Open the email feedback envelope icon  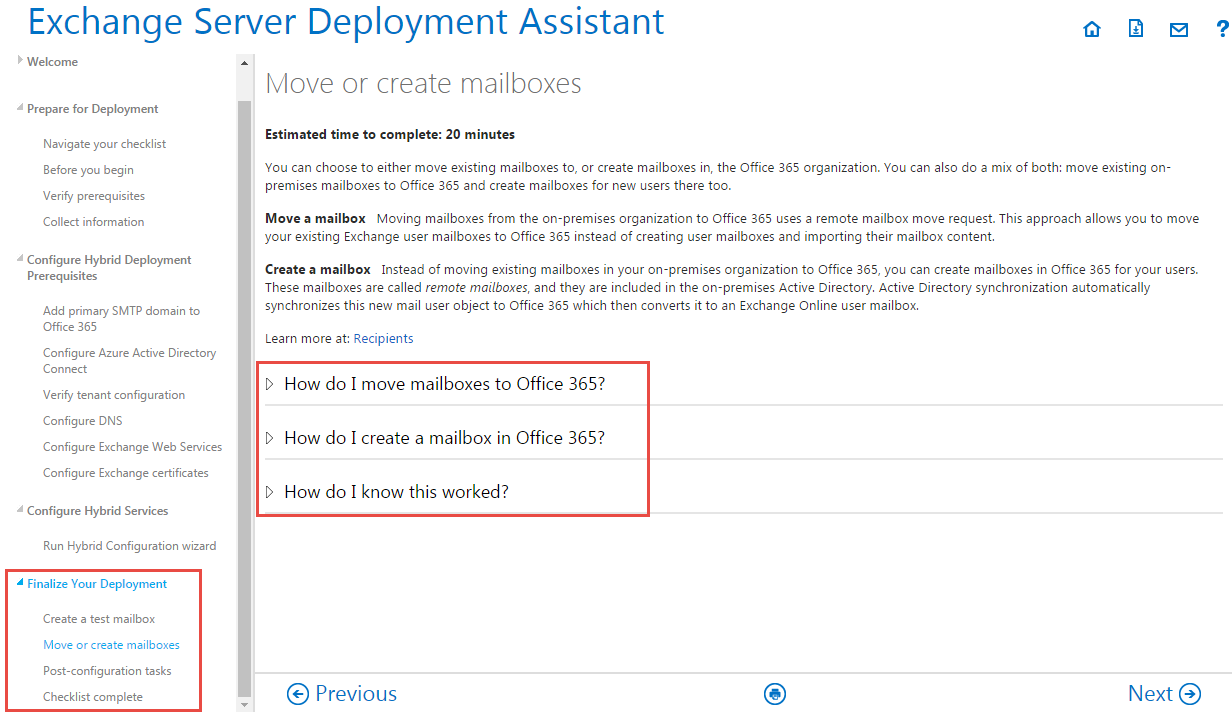[x=1179, y=30]
